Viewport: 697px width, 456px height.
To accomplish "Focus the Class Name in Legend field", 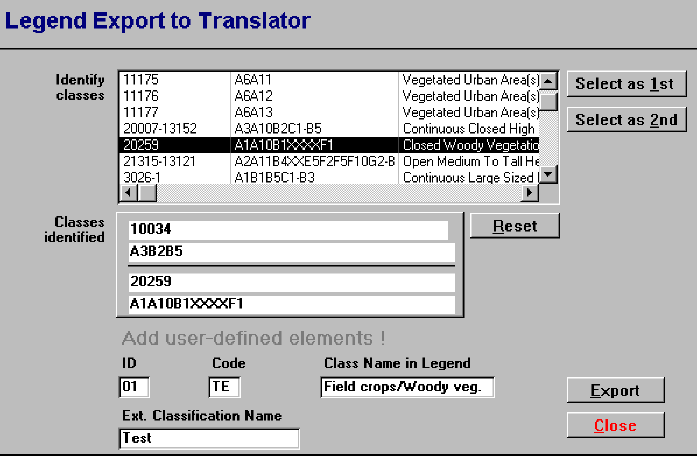I will coord(408,387).
